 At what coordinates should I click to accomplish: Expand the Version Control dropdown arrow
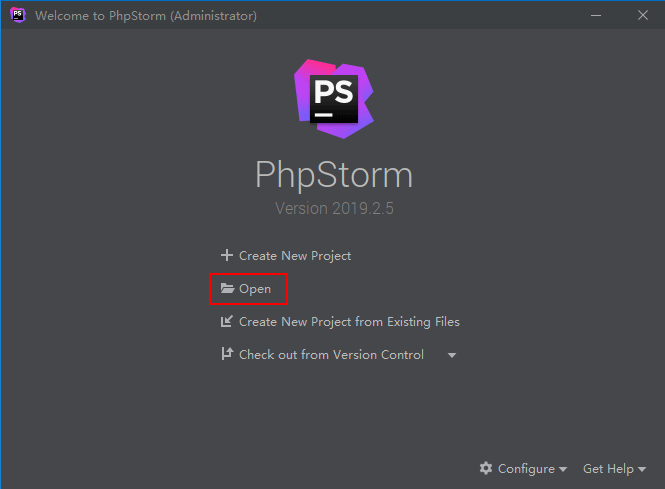(452, 355)
